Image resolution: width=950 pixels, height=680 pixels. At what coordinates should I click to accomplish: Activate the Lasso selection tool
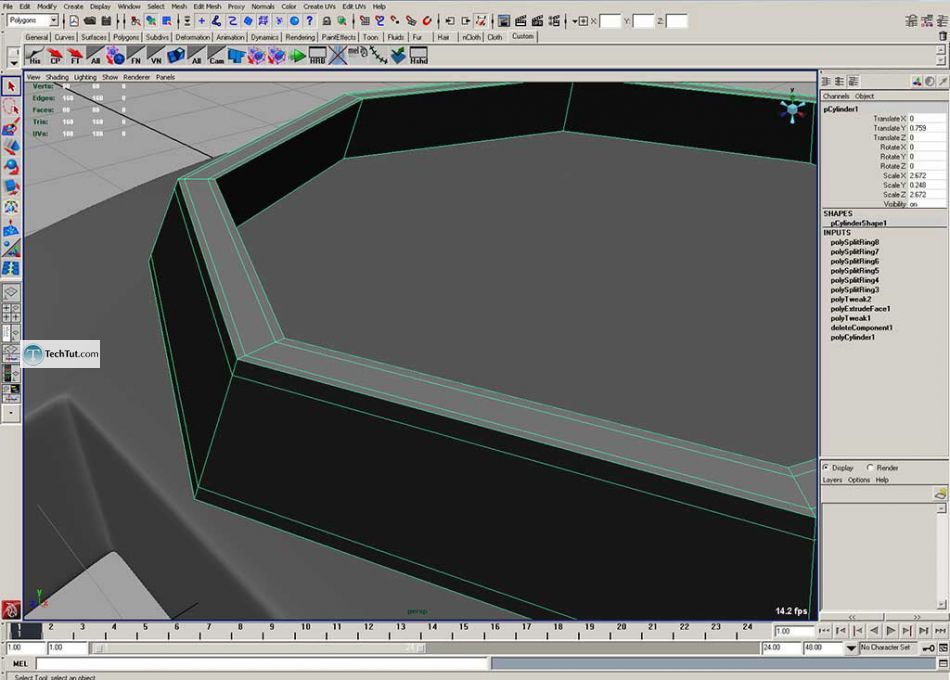[11, 107]
